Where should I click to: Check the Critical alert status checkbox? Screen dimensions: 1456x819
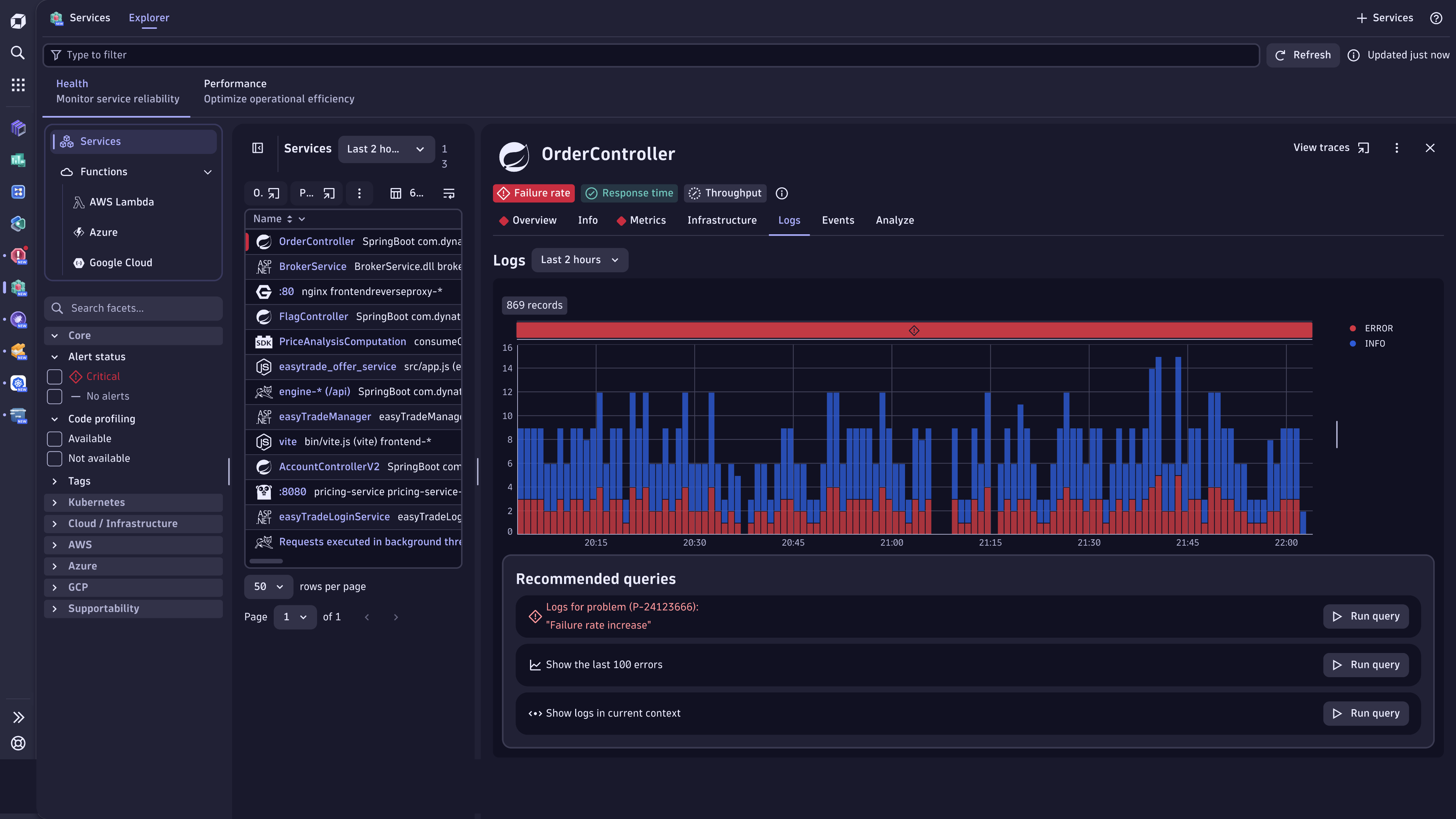(55, 376)
